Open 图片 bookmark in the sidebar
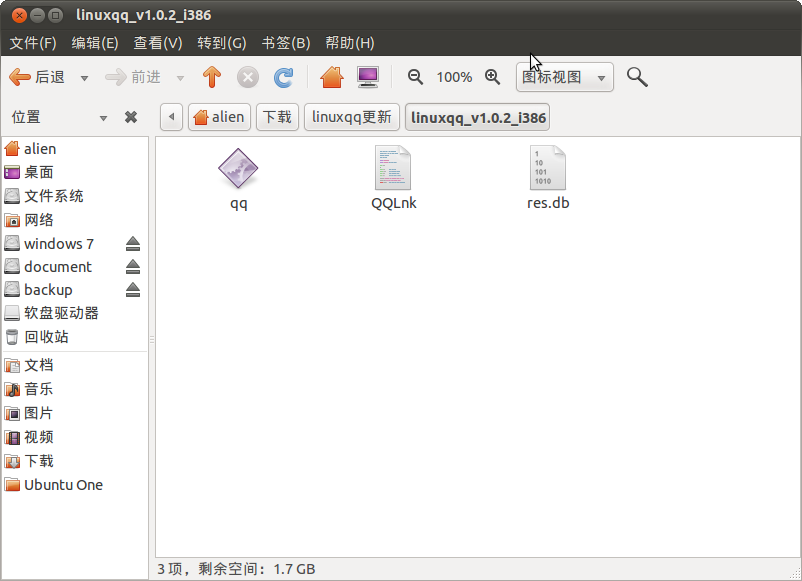 75,413
